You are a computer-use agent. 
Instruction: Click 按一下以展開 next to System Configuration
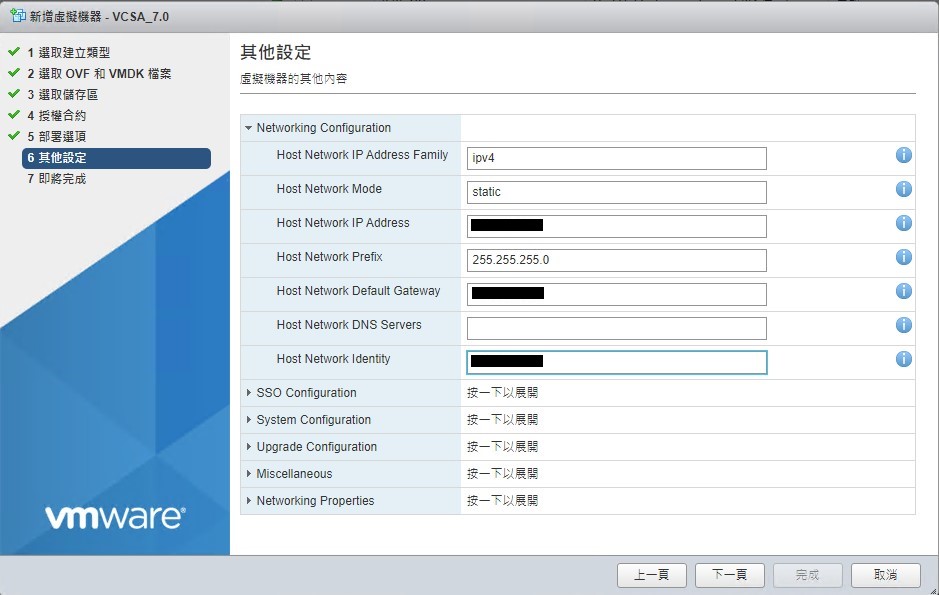click(x=502, y=420)
